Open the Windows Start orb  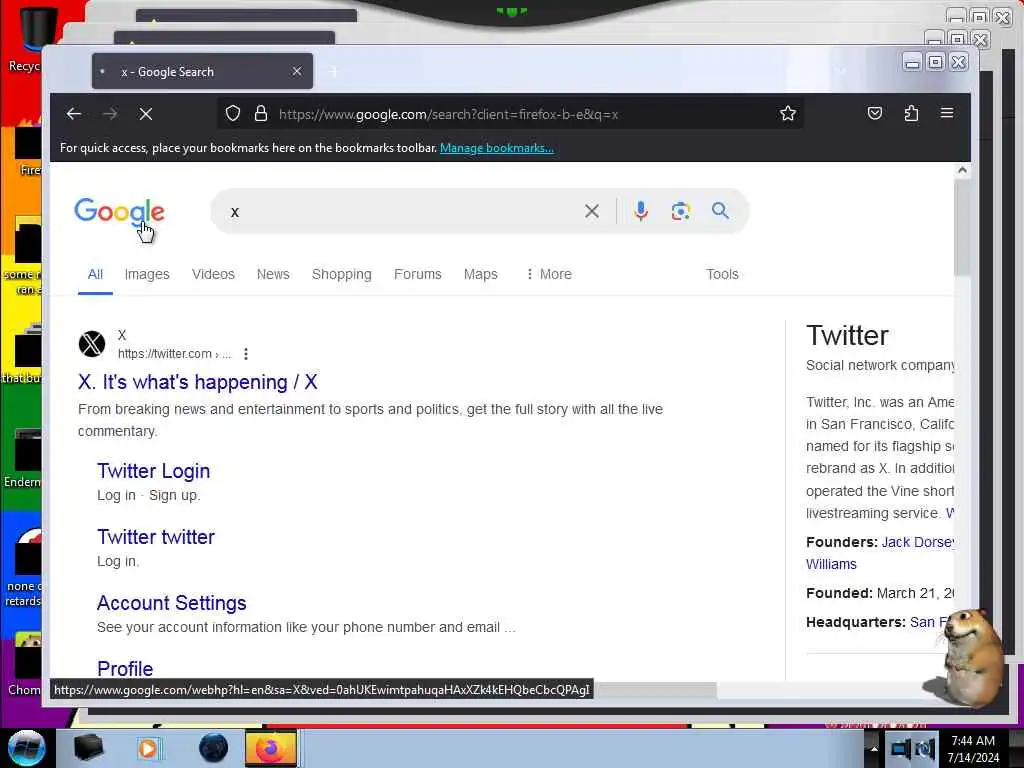(26, 748)
